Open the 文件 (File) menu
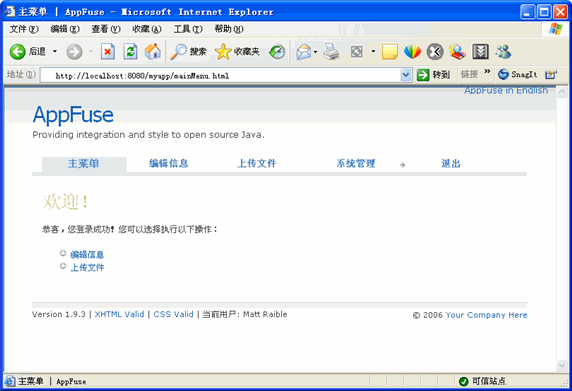The width and height of the screenshot is (572, 391). [24, 29]
